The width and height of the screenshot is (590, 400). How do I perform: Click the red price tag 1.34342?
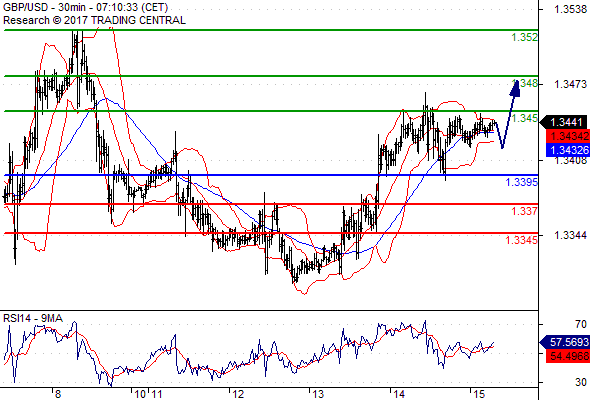coord(568,136)
